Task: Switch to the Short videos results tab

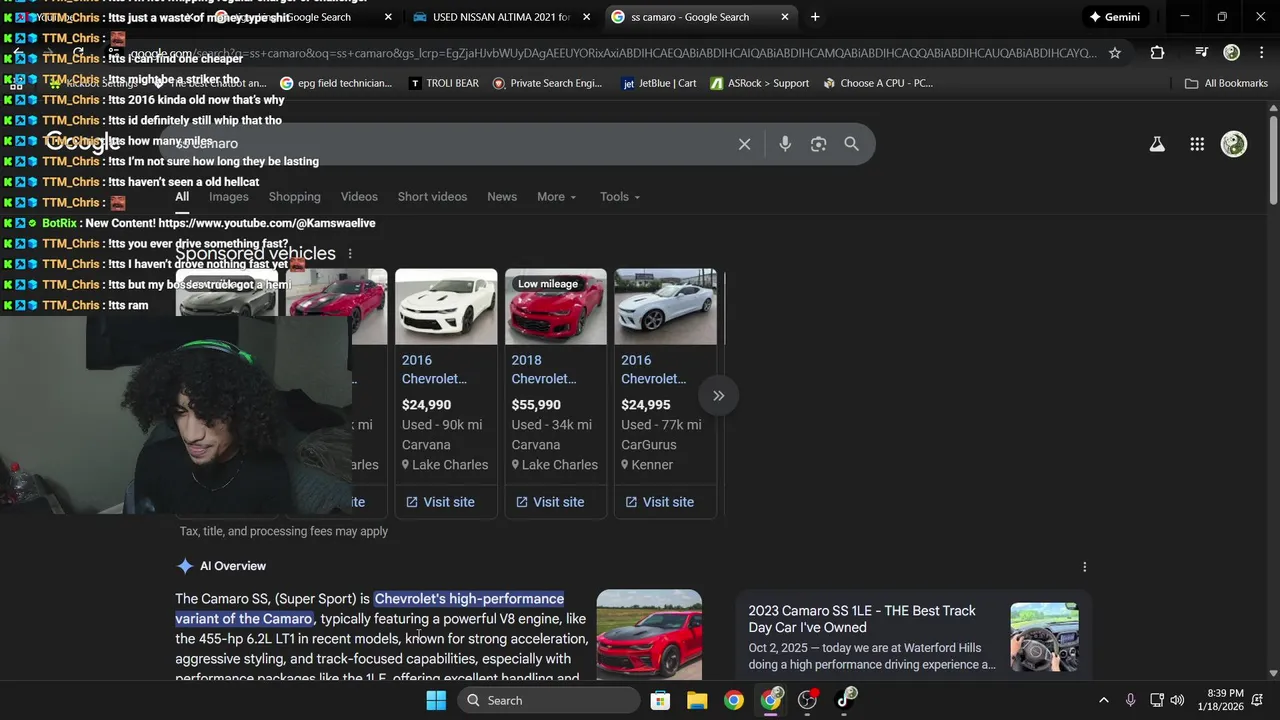Action: [x=432, y=197]
